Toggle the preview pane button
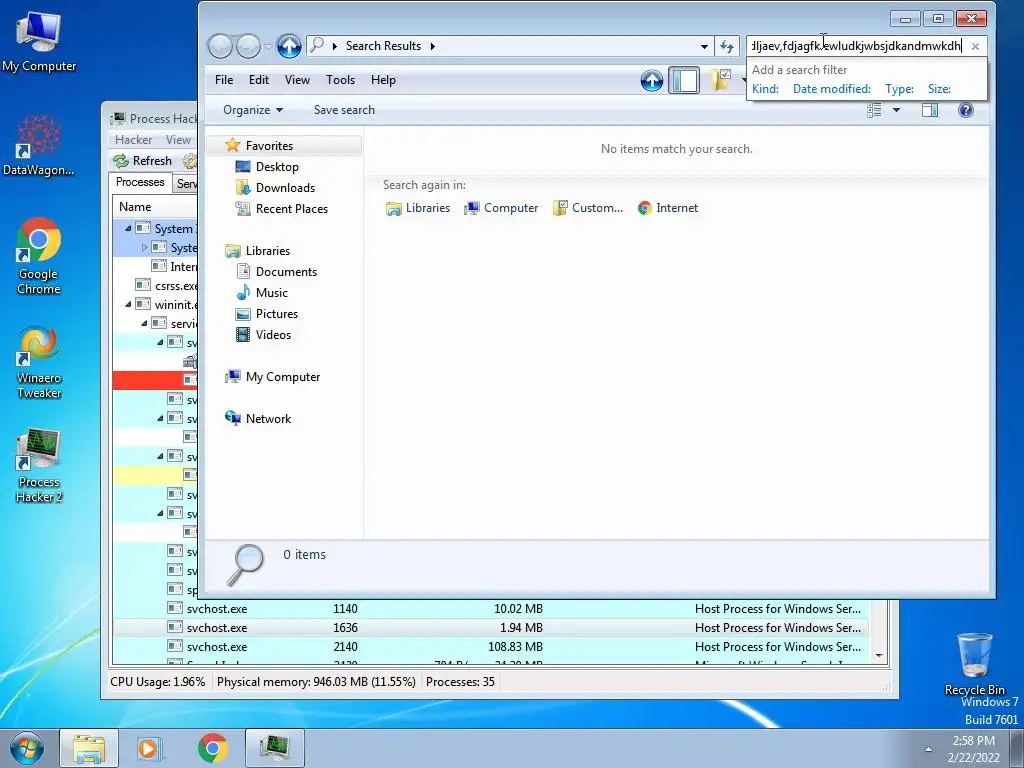The height and width of the screenshot is (768, 1024). click(930, 110)
